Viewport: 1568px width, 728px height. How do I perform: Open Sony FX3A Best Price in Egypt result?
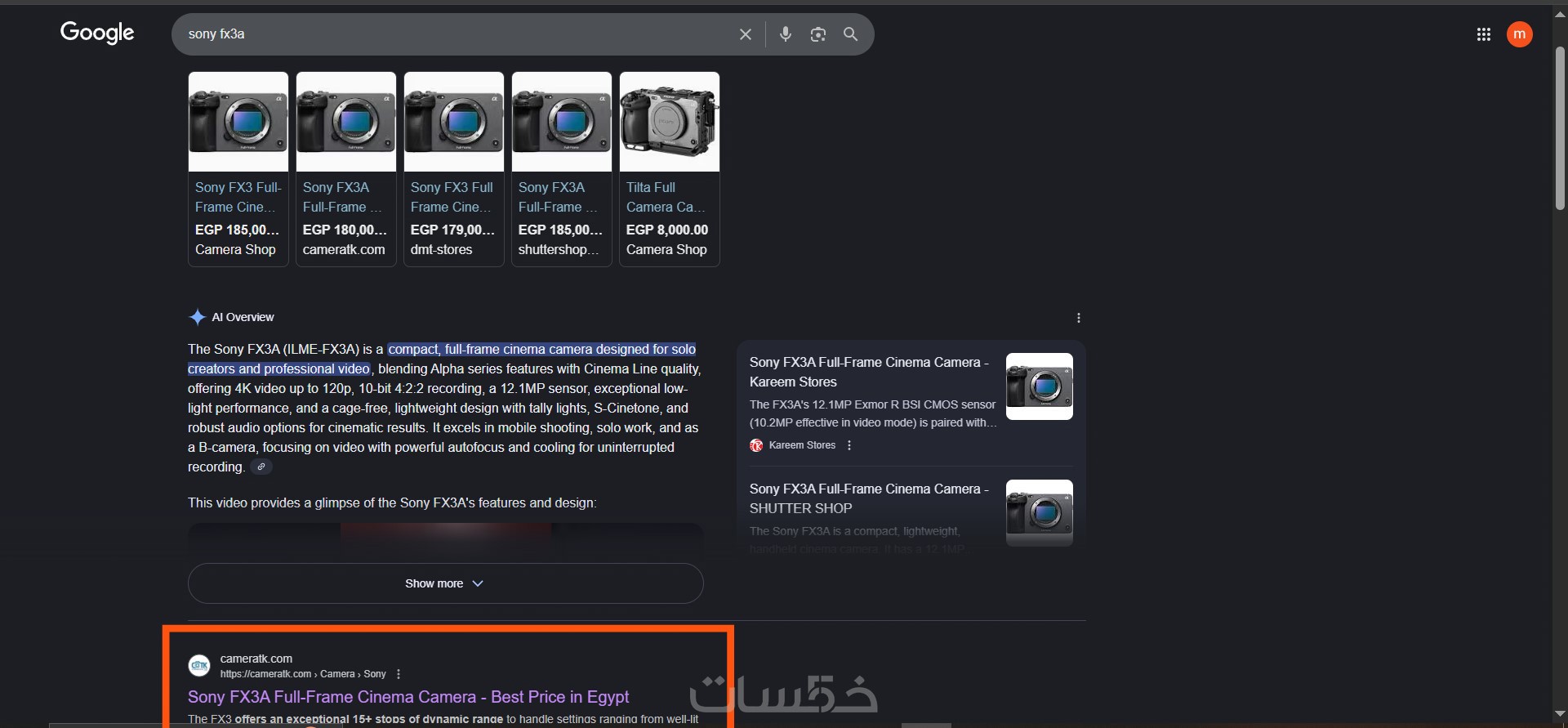click(408, 697)
